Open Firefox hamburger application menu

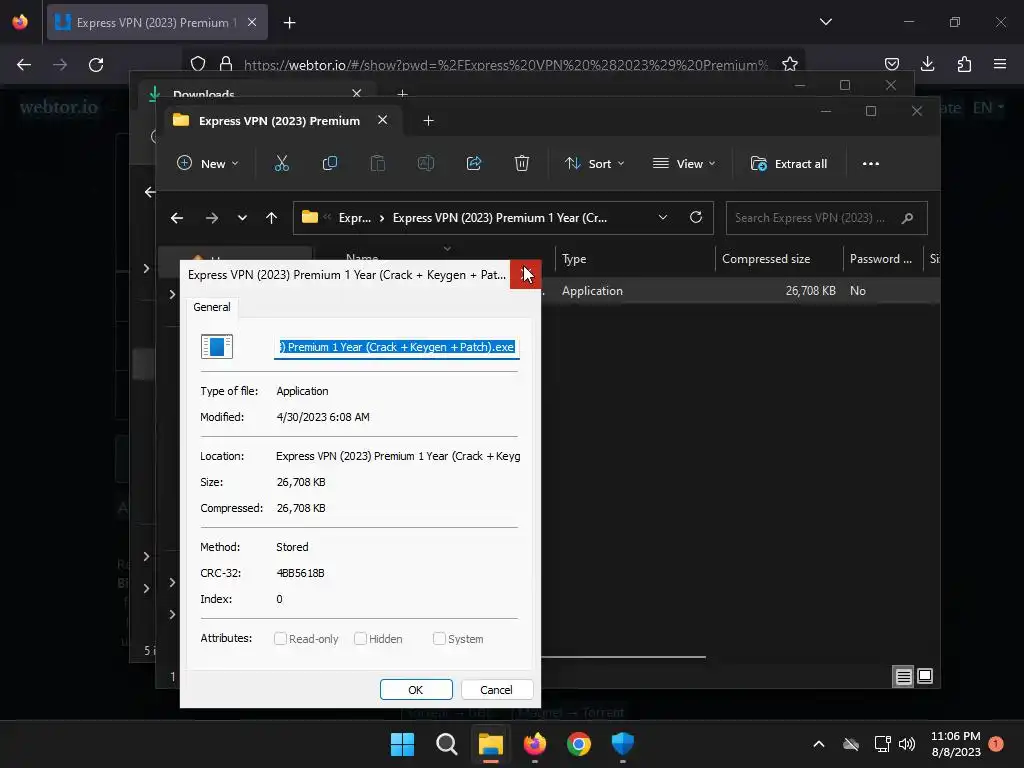coord(1000,64)
